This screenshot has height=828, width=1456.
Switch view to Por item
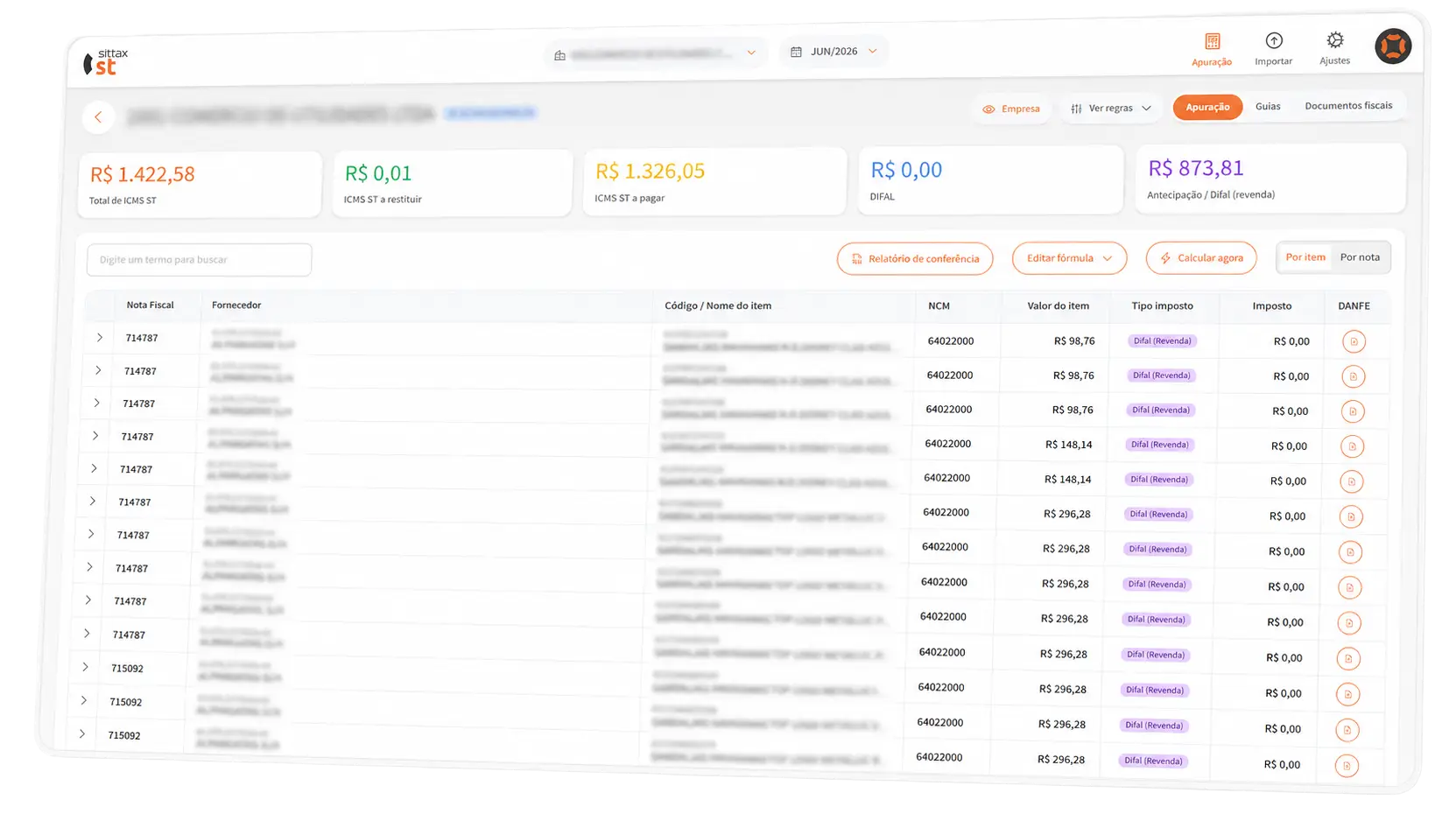(1305, 257)
